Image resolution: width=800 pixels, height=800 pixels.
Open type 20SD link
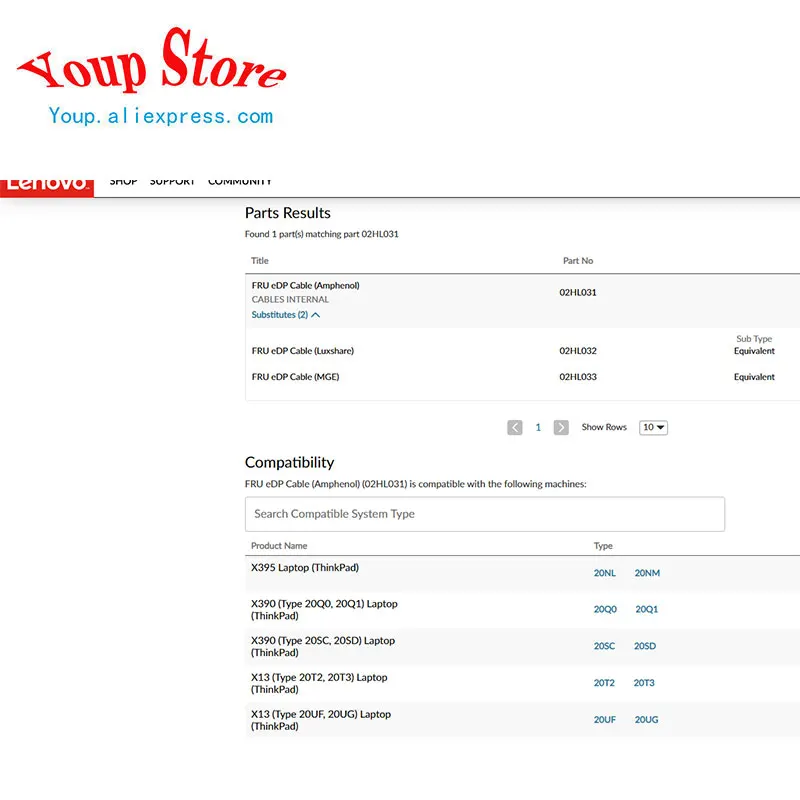645,646
